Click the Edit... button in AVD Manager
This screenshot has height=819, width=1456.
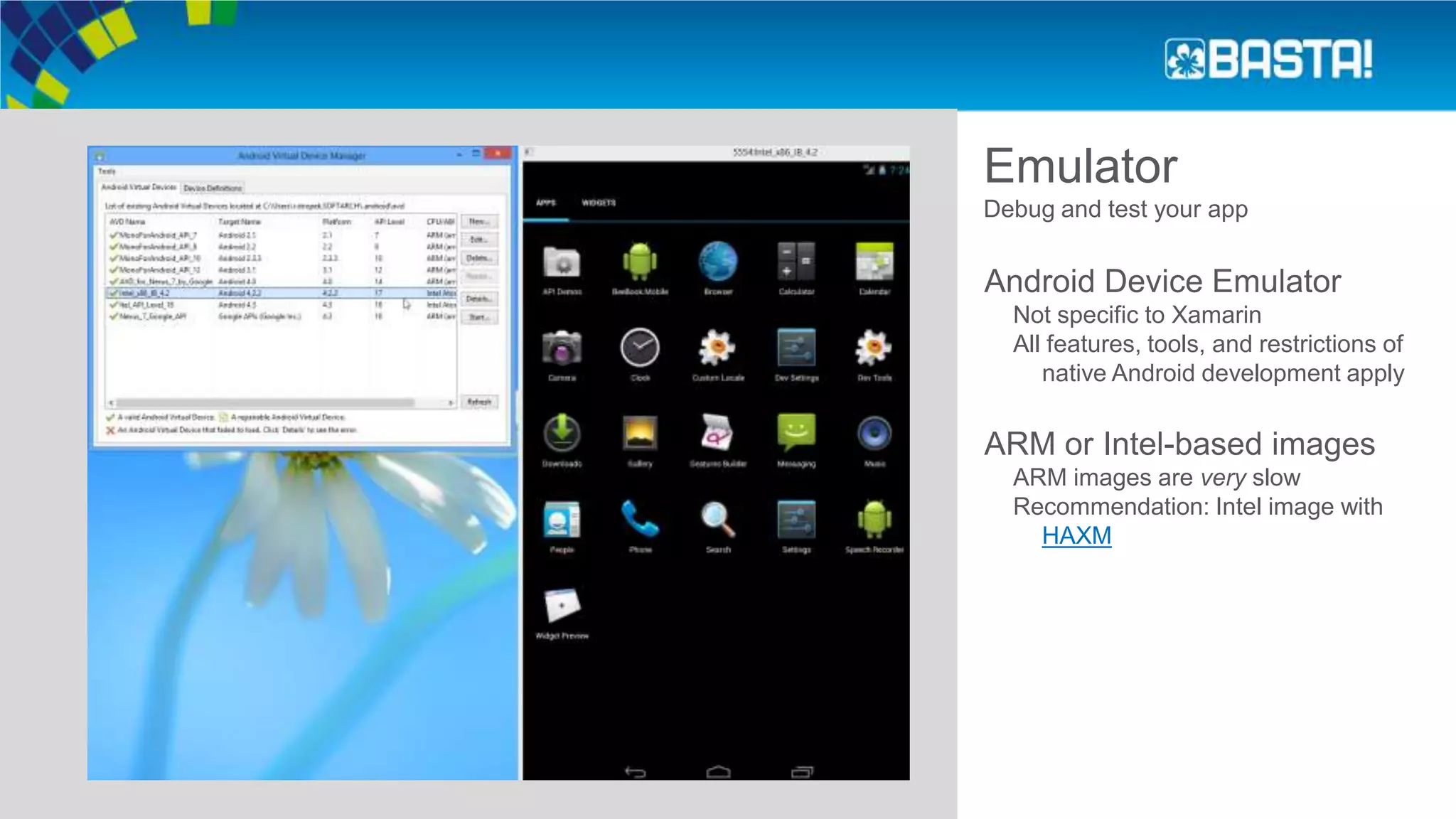click(479, 240)
